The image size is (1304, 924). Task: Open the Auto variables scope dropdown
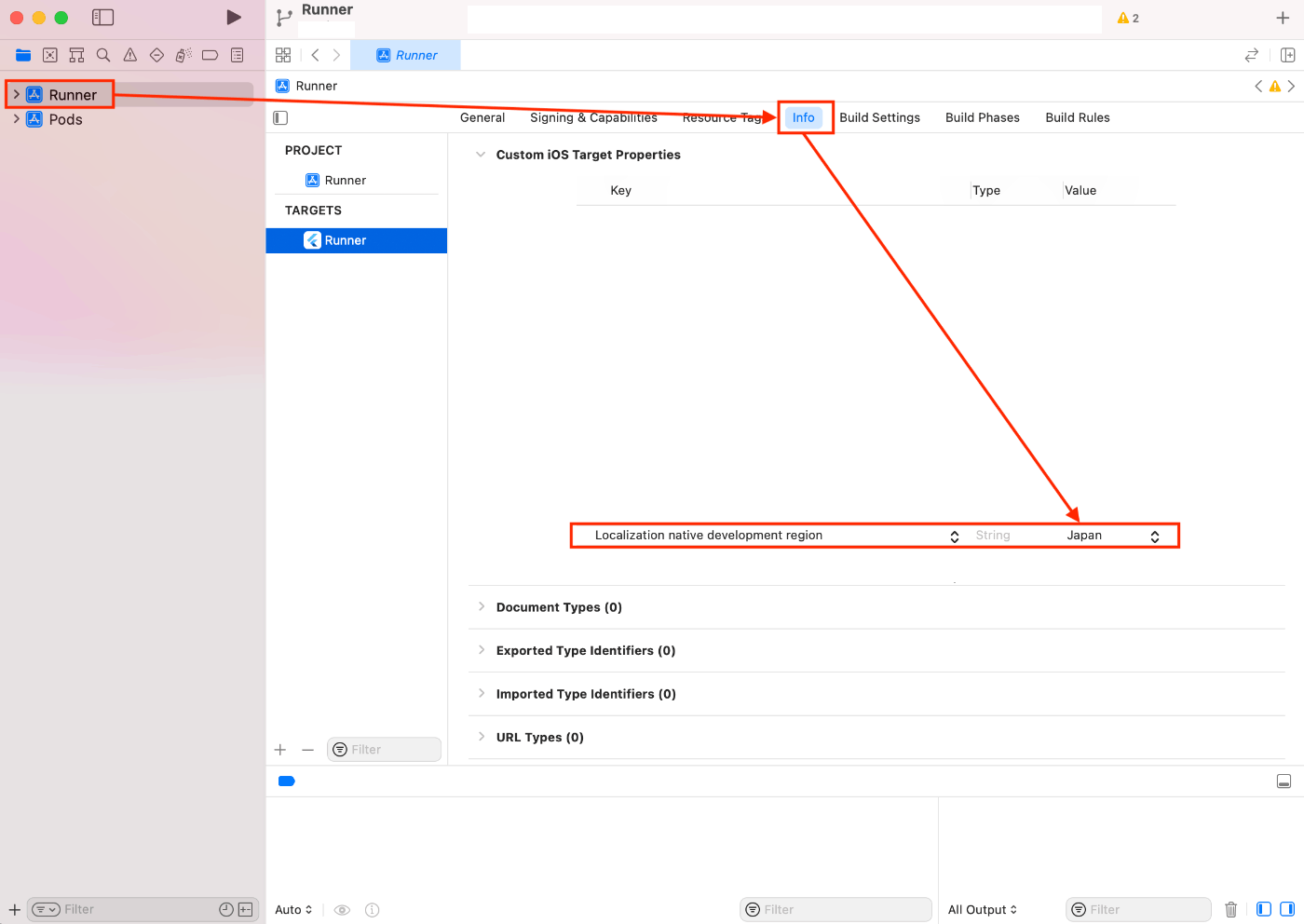293,910
